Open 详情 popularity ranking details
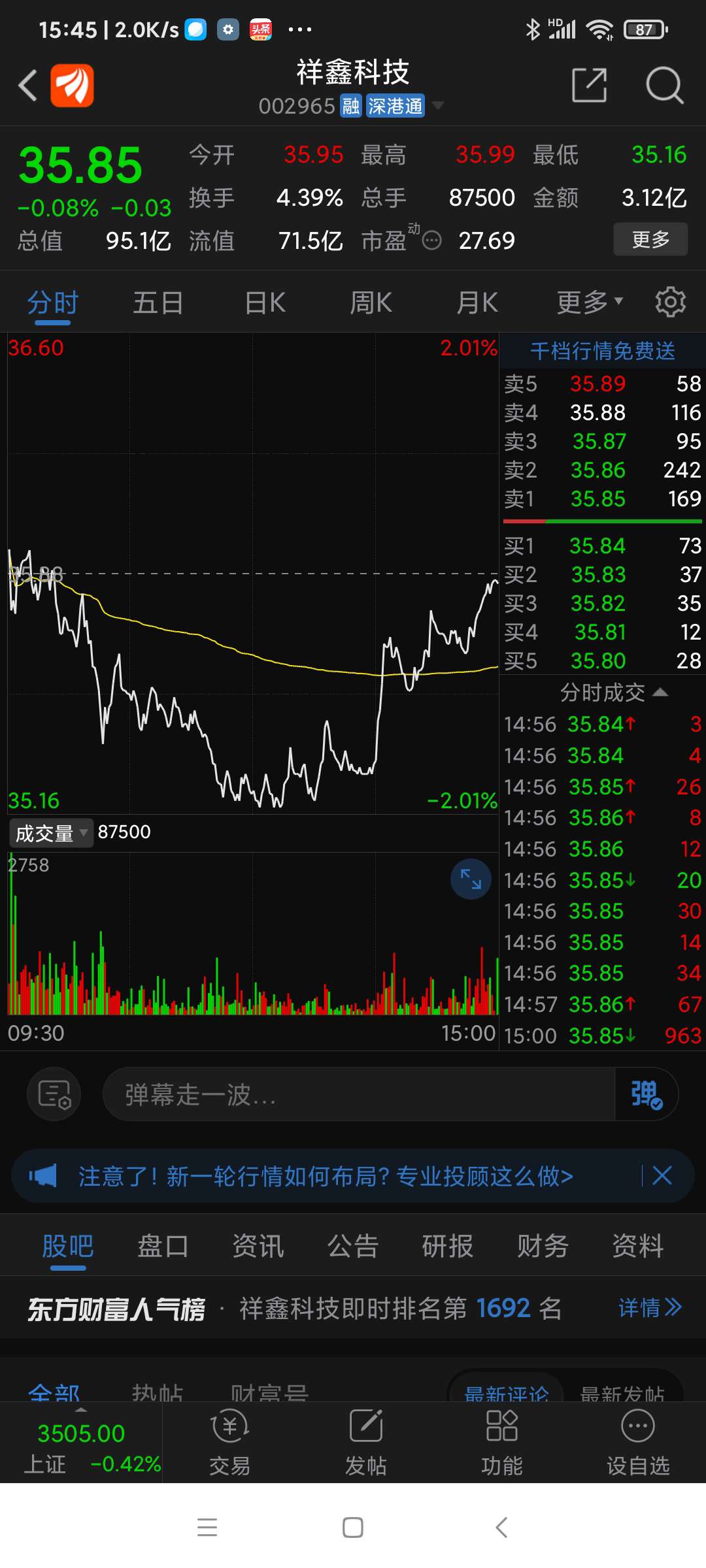 point(650,1307)
